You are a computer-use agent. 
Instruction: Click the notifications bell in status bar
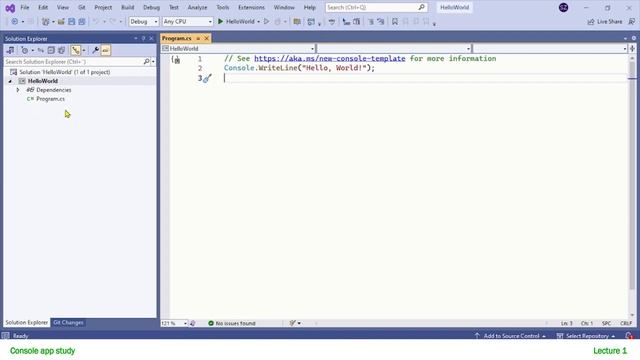click(x=629, y=336)
